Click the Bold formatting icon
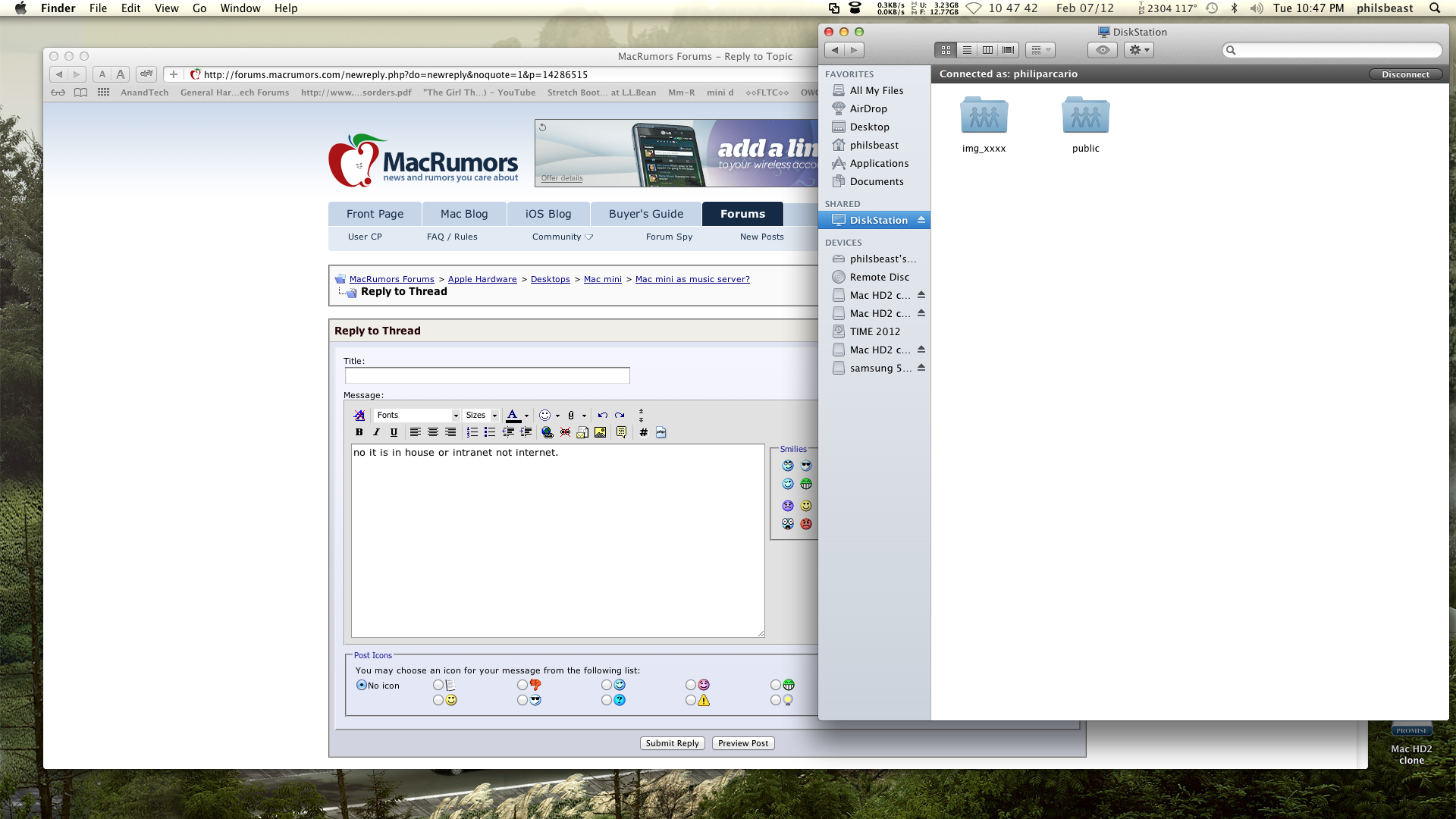Image resolution: width=1456 pixels, height=819 pixels. click(359, 432)
